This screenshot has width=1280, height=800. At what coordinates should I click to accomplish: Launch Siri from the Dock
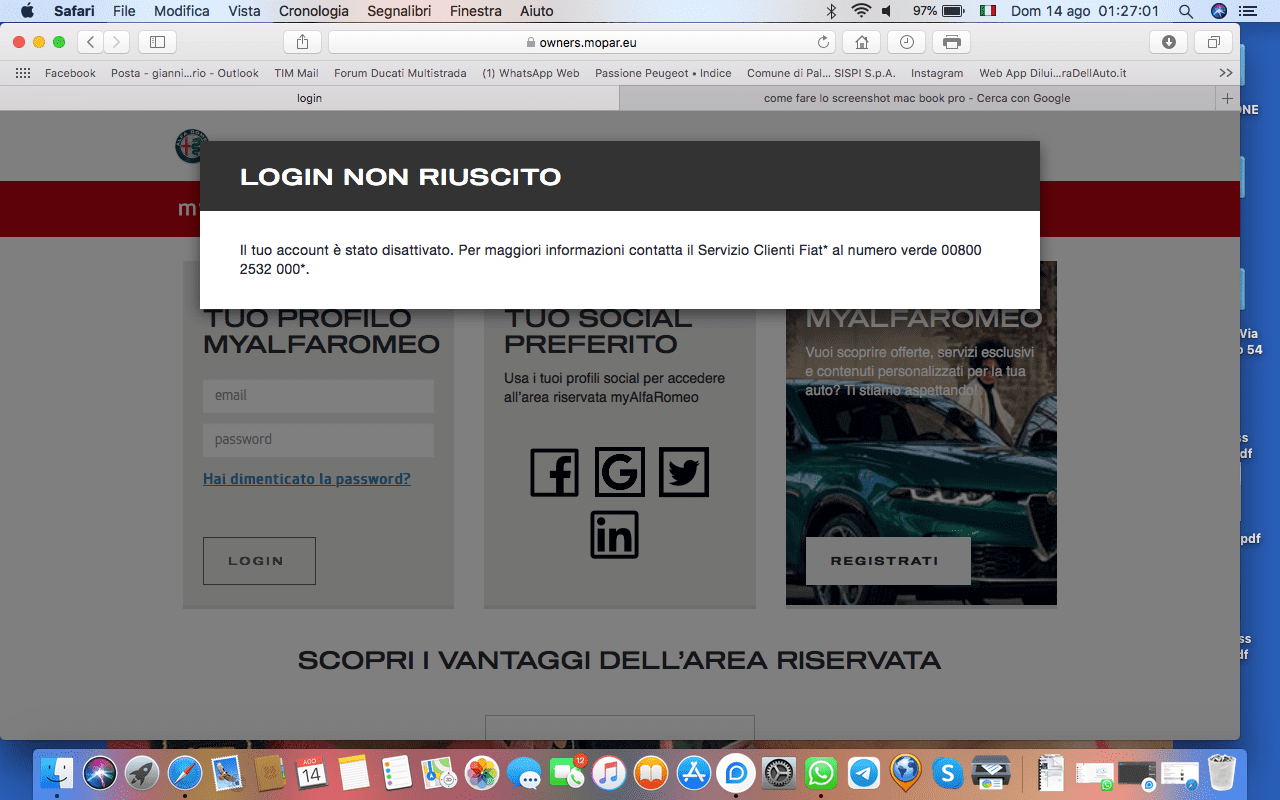[x=100, y=773]
